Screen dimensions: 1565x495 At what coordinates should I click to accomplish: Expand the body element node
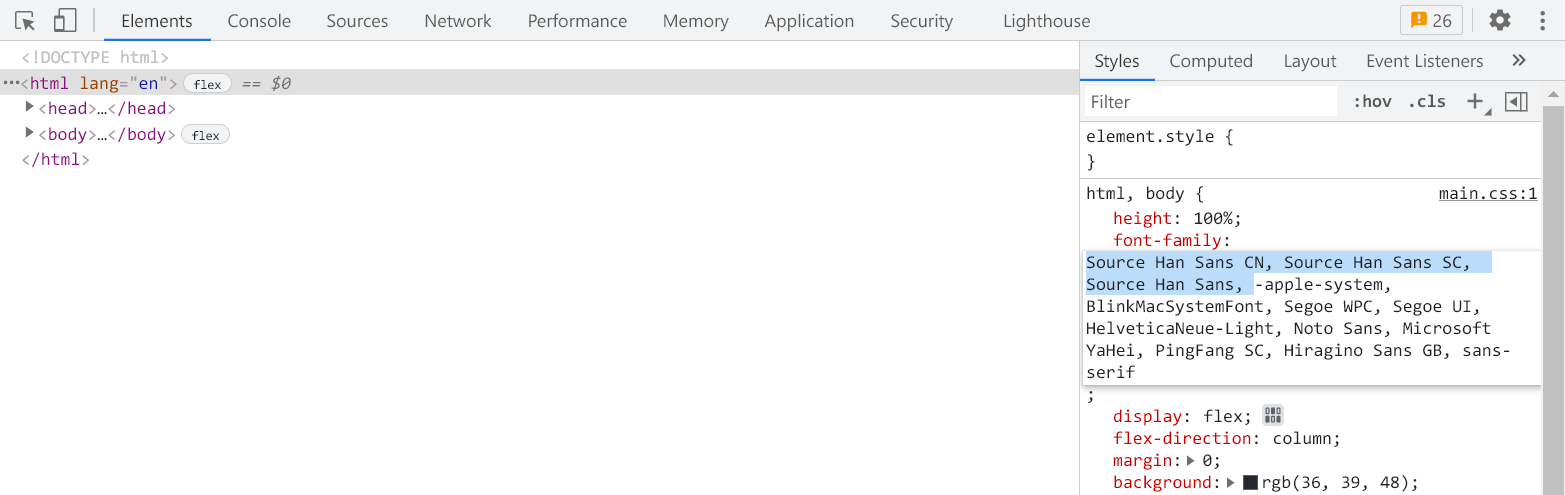coord(29,134)
